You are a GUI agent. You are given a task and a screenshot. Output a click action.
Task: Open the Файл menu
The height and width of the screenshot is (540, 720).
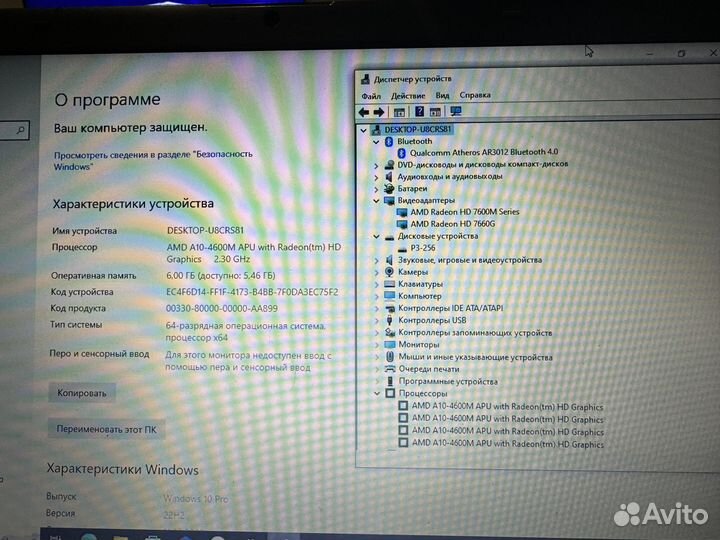click(371, 96)
